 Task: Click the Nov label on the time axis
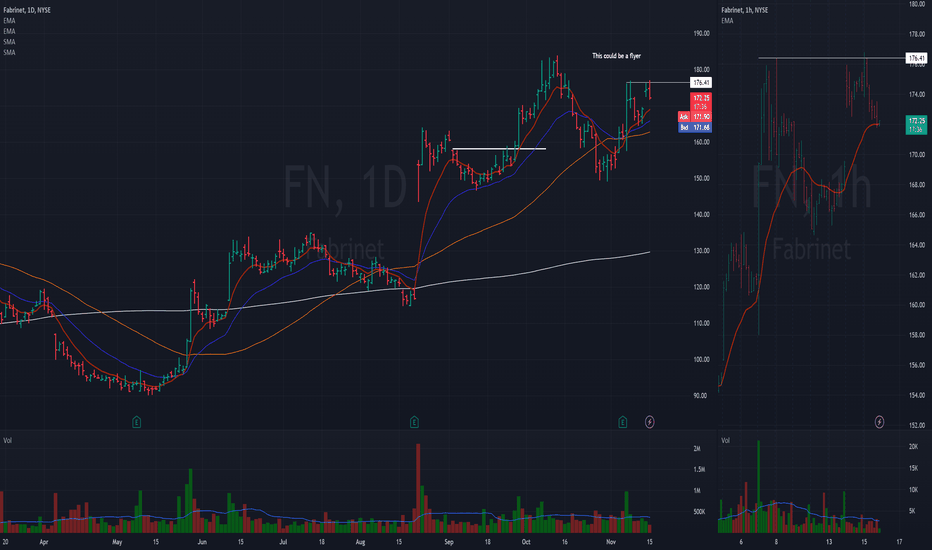tap(611, 542)
